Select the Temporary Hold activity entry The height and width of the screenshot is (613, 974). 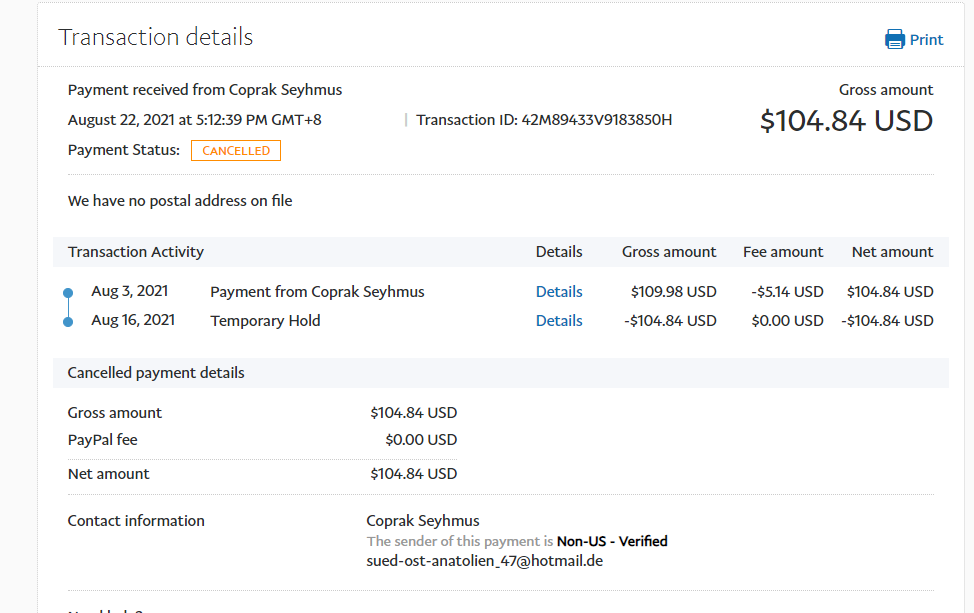265,321
